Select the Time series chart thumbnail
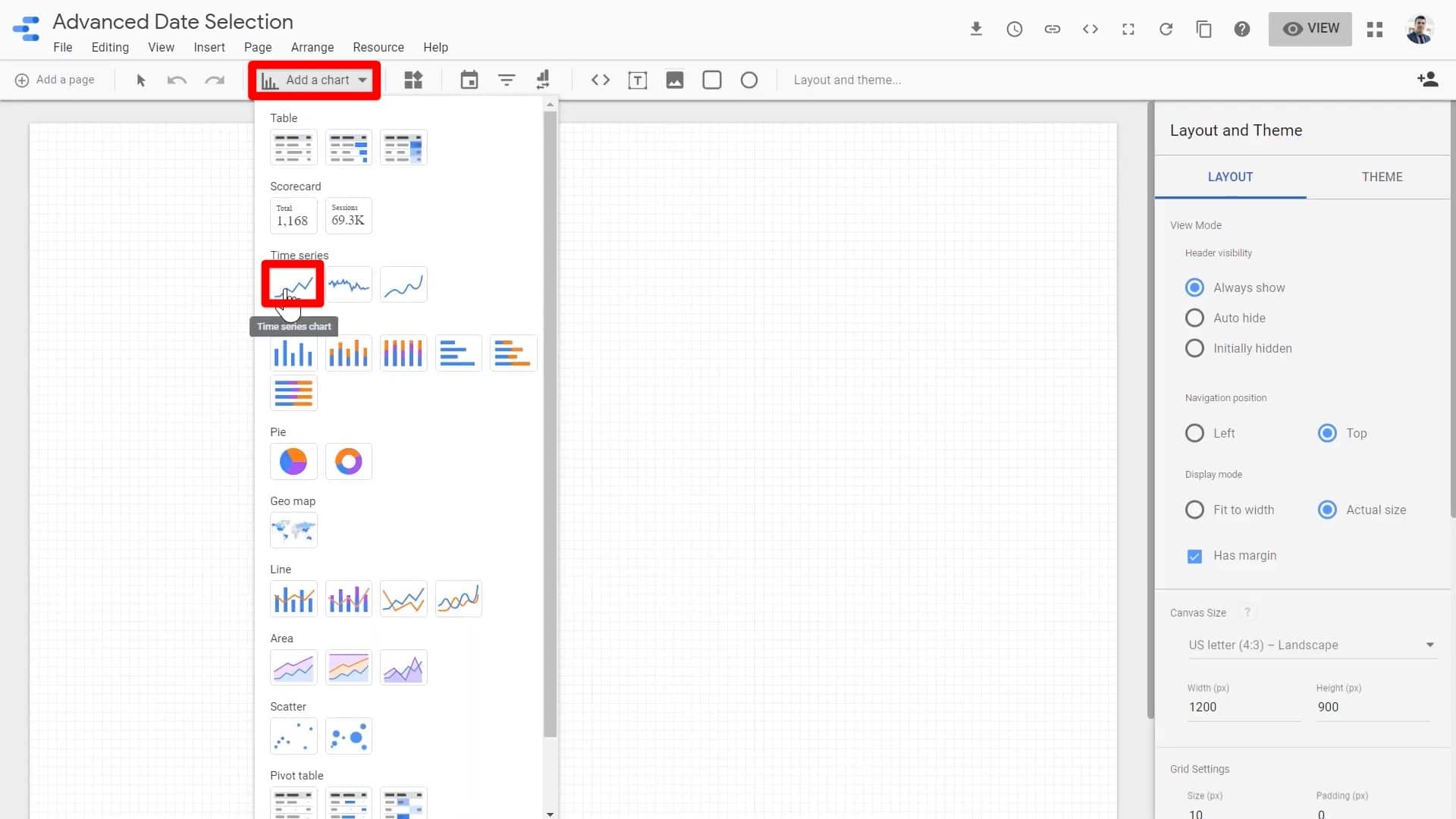 293,284
